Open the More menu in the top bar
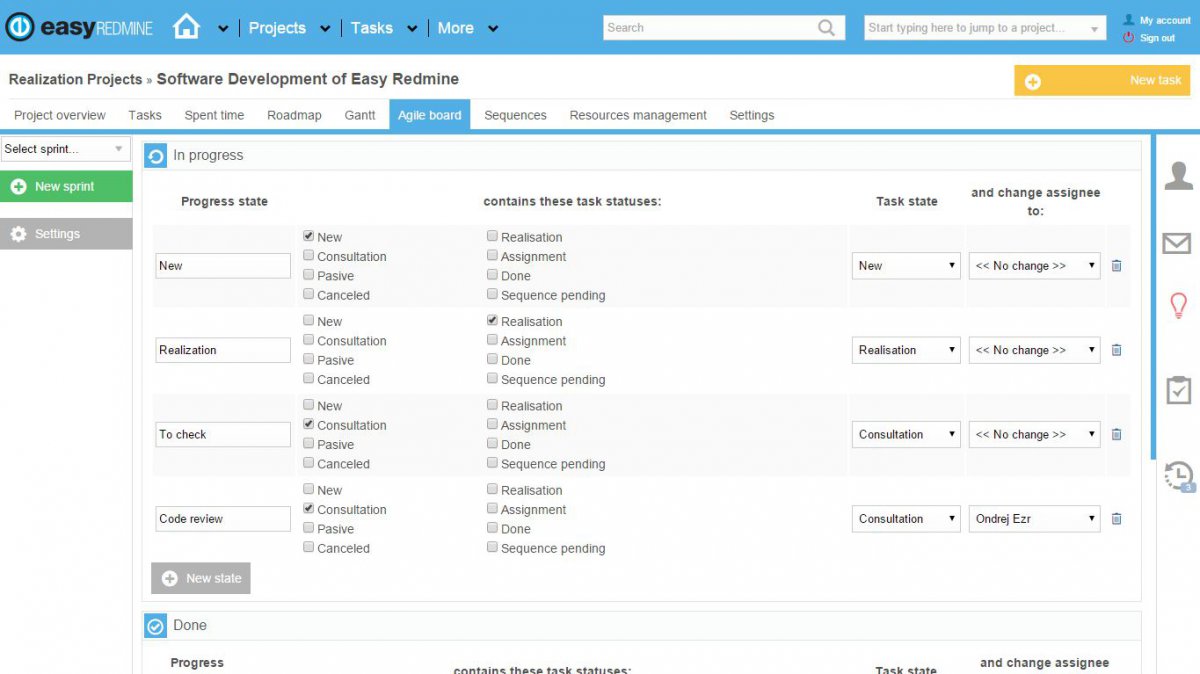The width and height of the screenshot is (1200, 674). [x=456, y=28]
